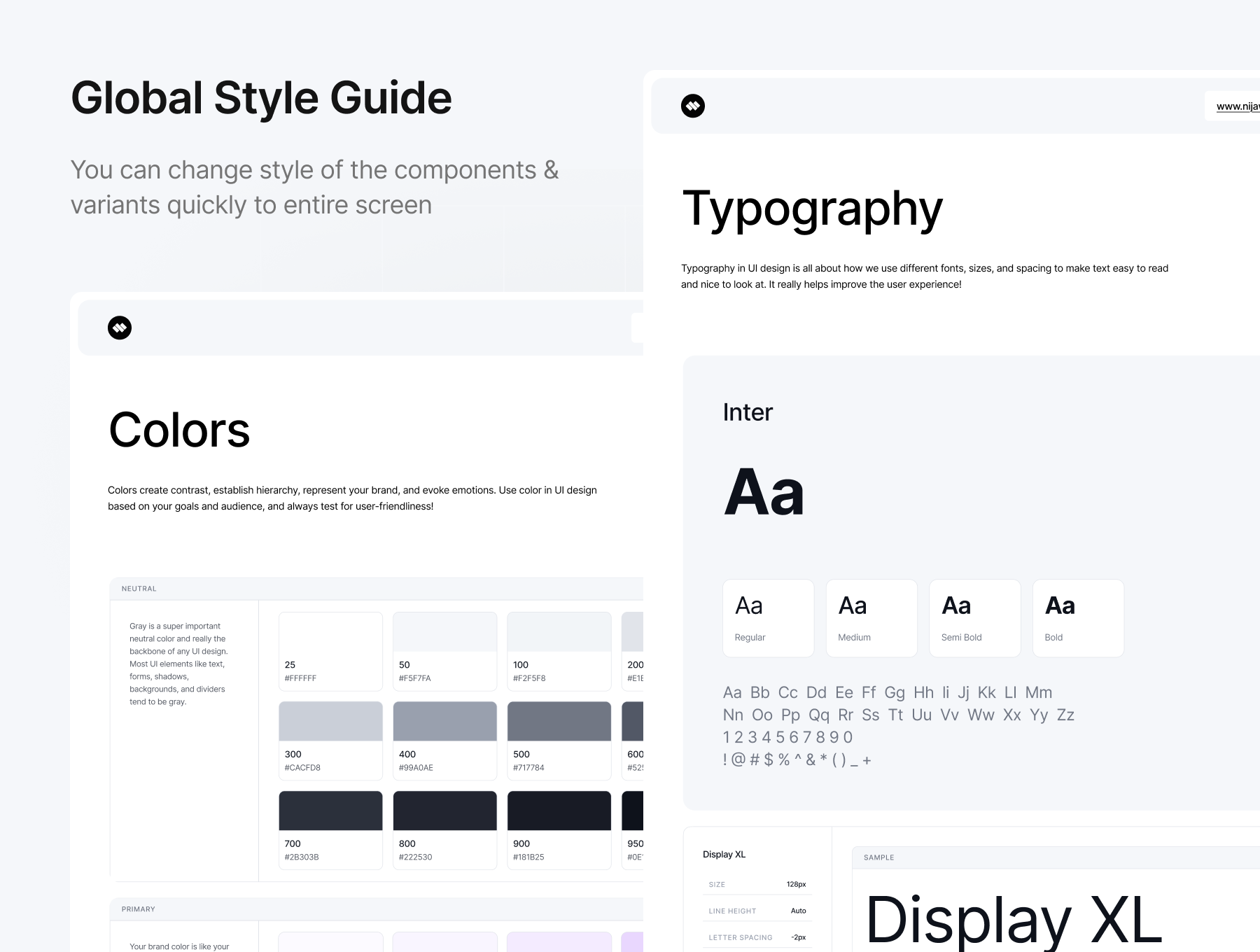Select the neutral 800 #222530 swatch

(x=444, y=830)
